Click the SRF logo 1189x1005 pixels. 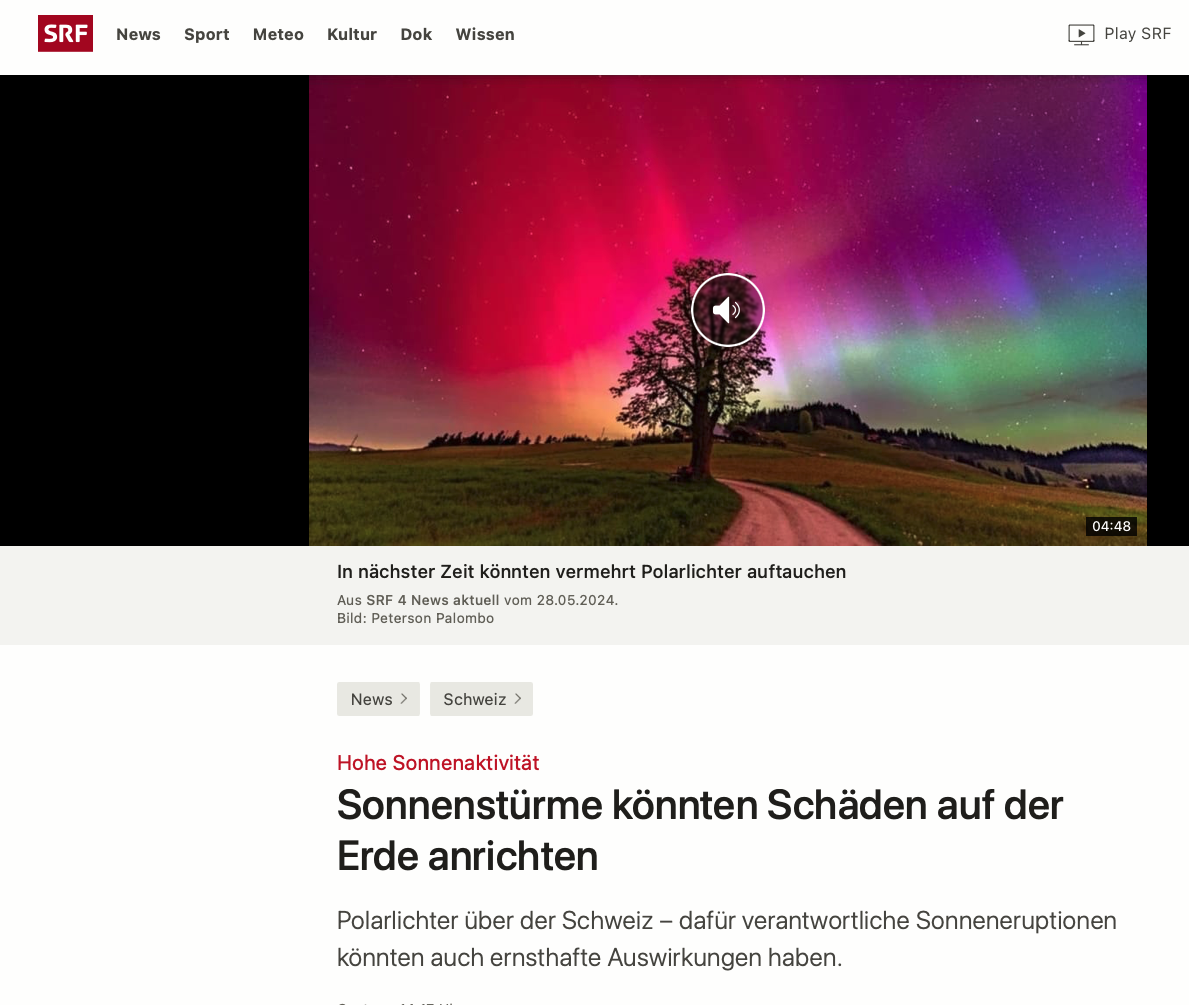pos(65,33)
